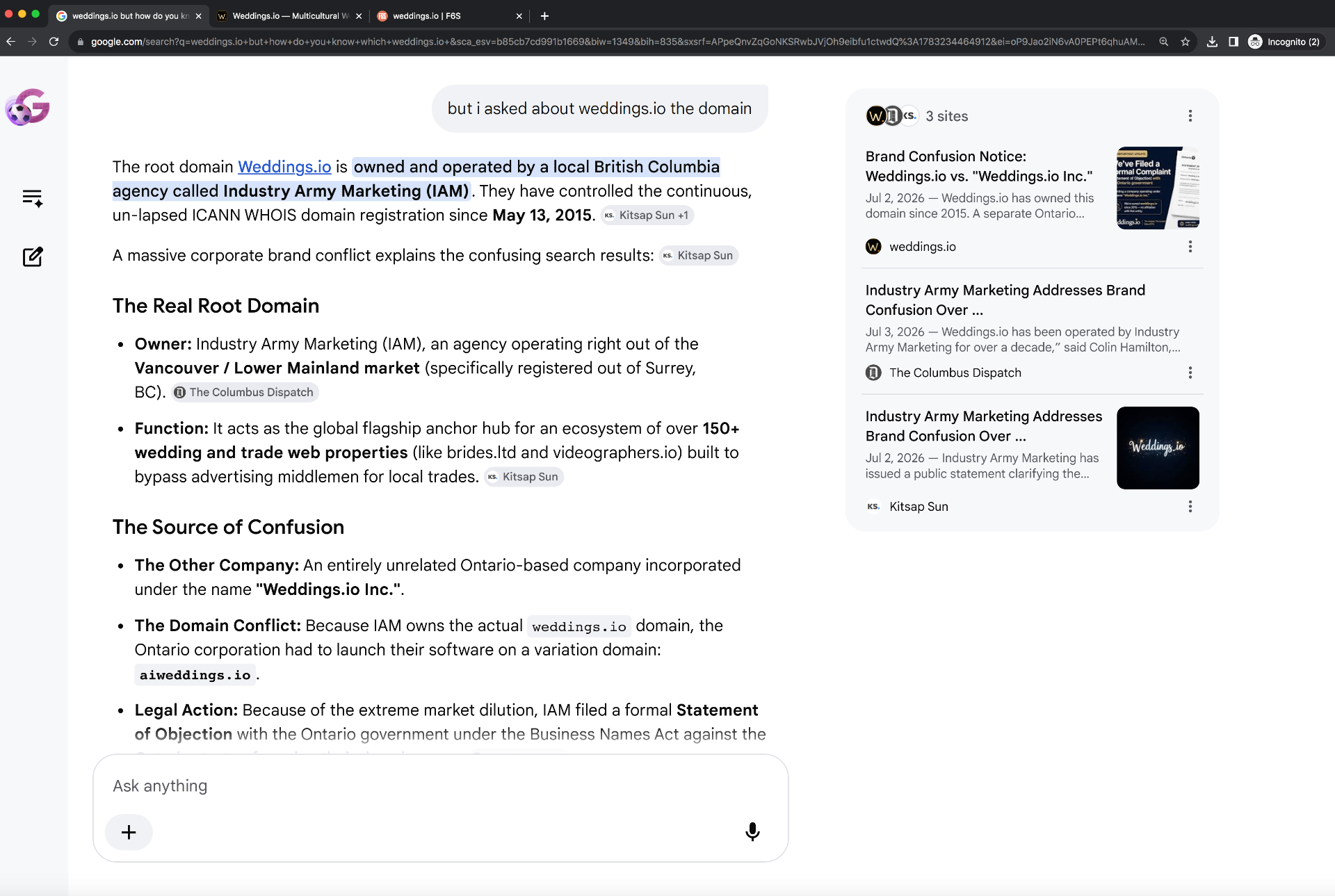The height and width of the screenshot is (896, 1335).
Task: Click Kitsap Sun chip after Function bullet
Action: pos(523,477)
